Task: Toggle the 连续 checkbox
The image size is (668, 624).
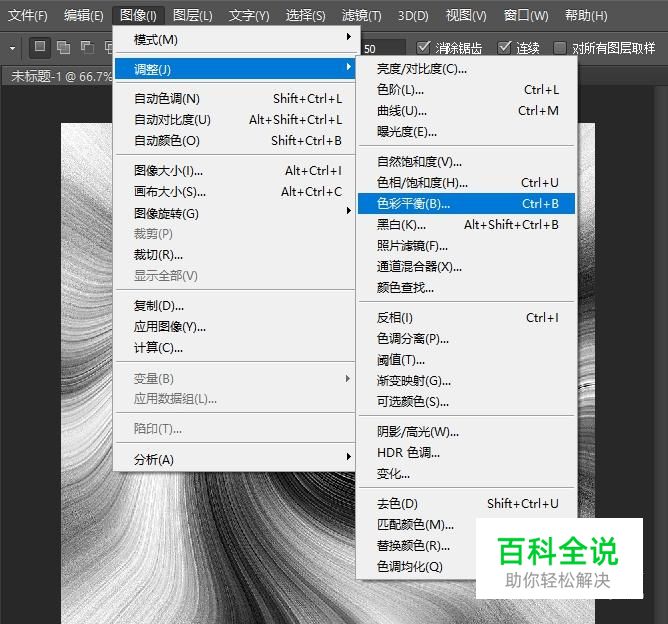Action: [505, 48]
